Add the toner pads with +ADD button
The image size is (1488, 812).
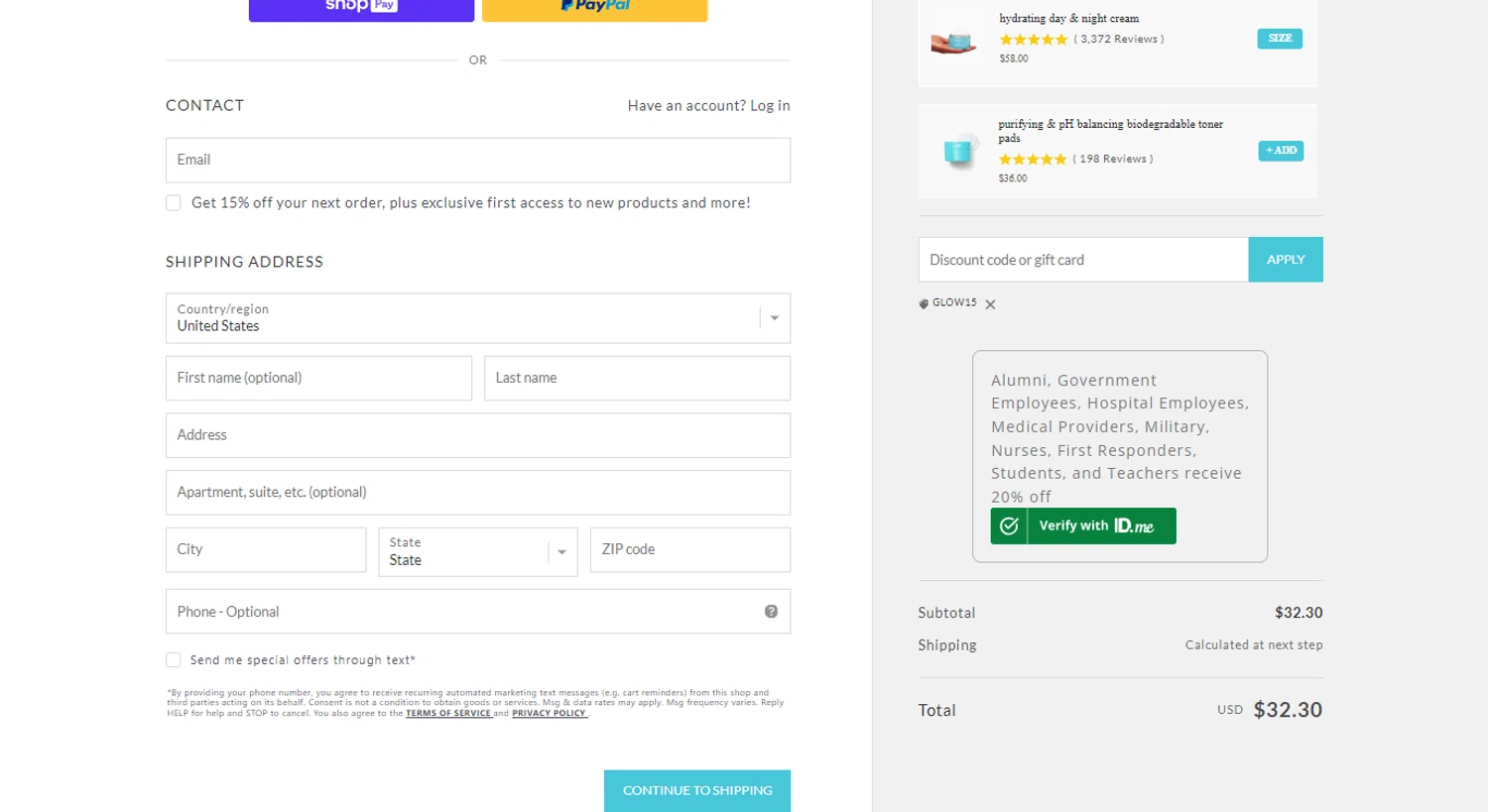tap(1281, 151)
